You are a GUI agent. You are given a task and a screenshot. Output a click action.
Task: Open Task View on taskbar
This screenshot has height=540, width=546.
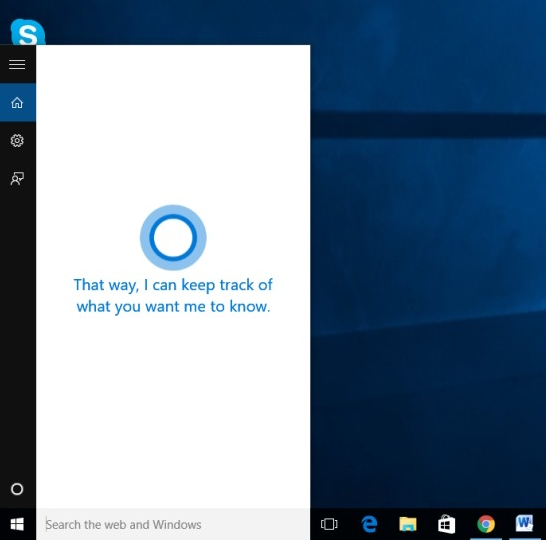tap(329, 524)
